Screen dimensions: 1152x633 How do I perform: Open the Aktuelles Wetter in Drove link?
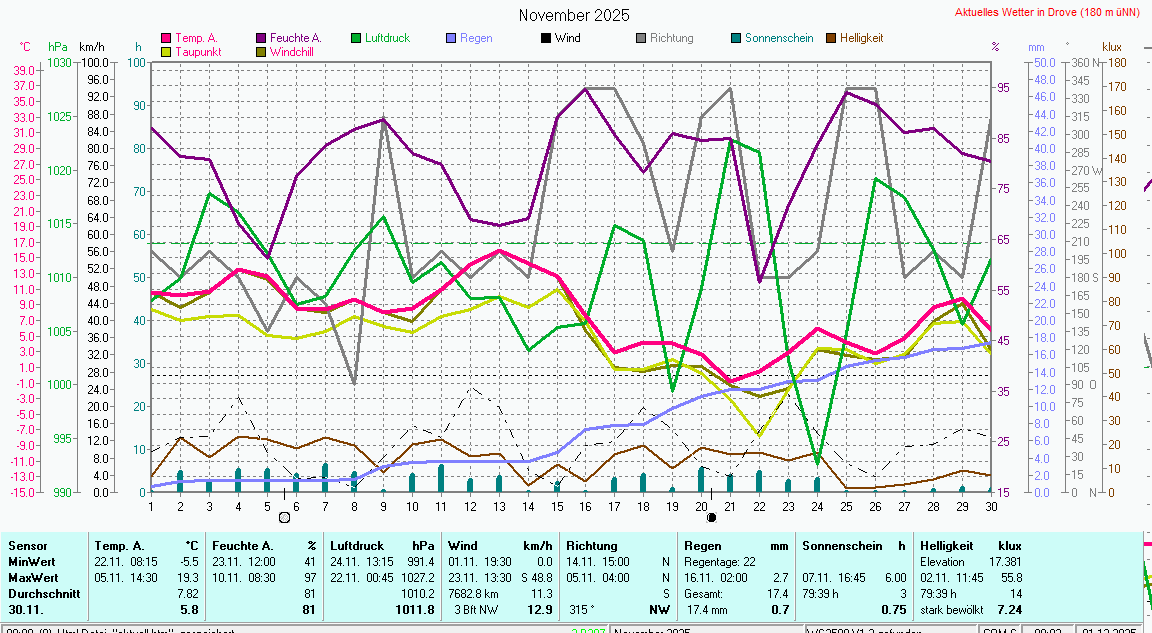pos(1047,13)
